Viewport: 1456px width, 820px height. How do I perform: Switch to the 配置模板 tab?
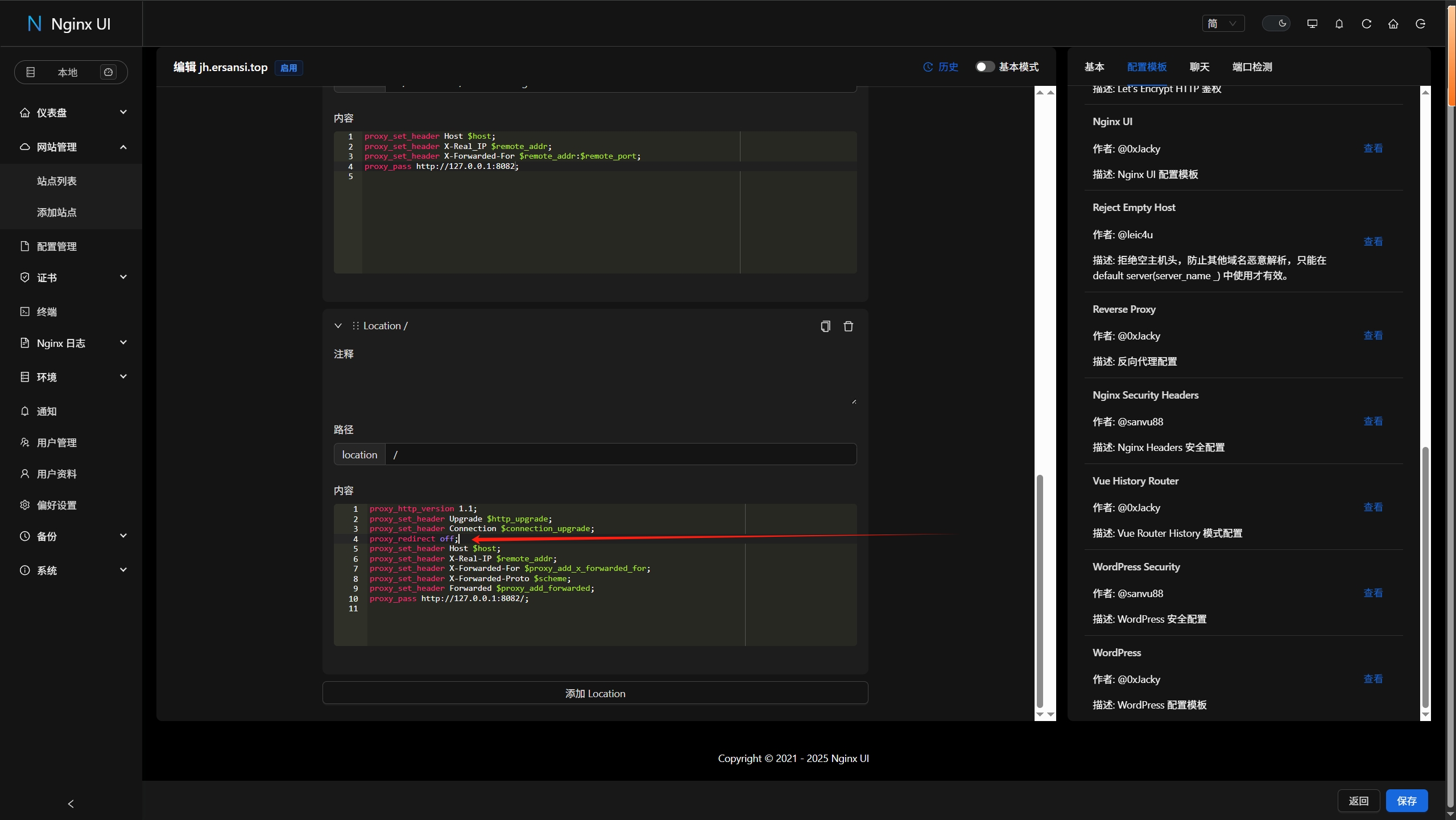click(1147, 67)
